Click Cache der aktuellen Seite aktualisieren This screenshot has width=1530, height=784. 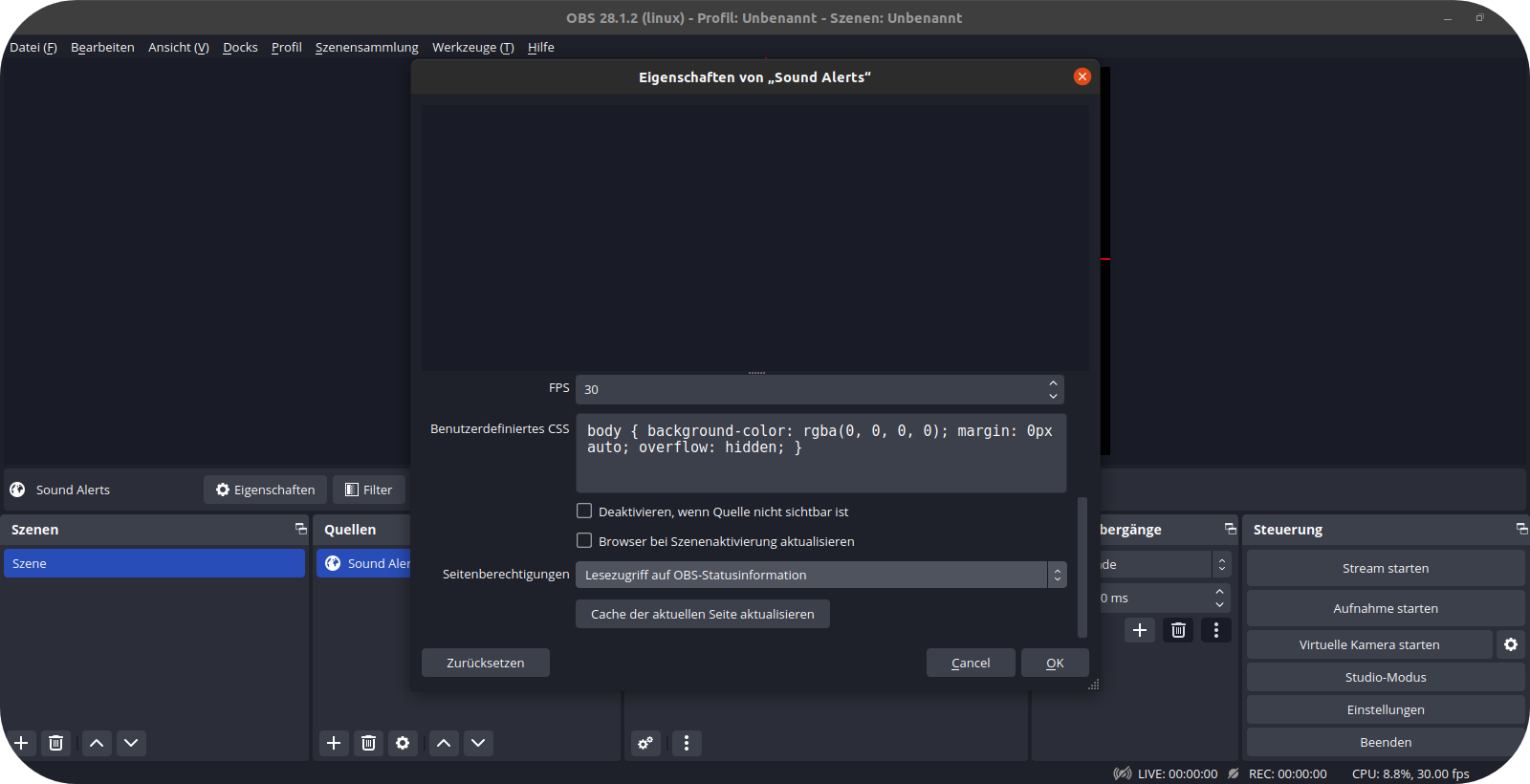point(703,614)
